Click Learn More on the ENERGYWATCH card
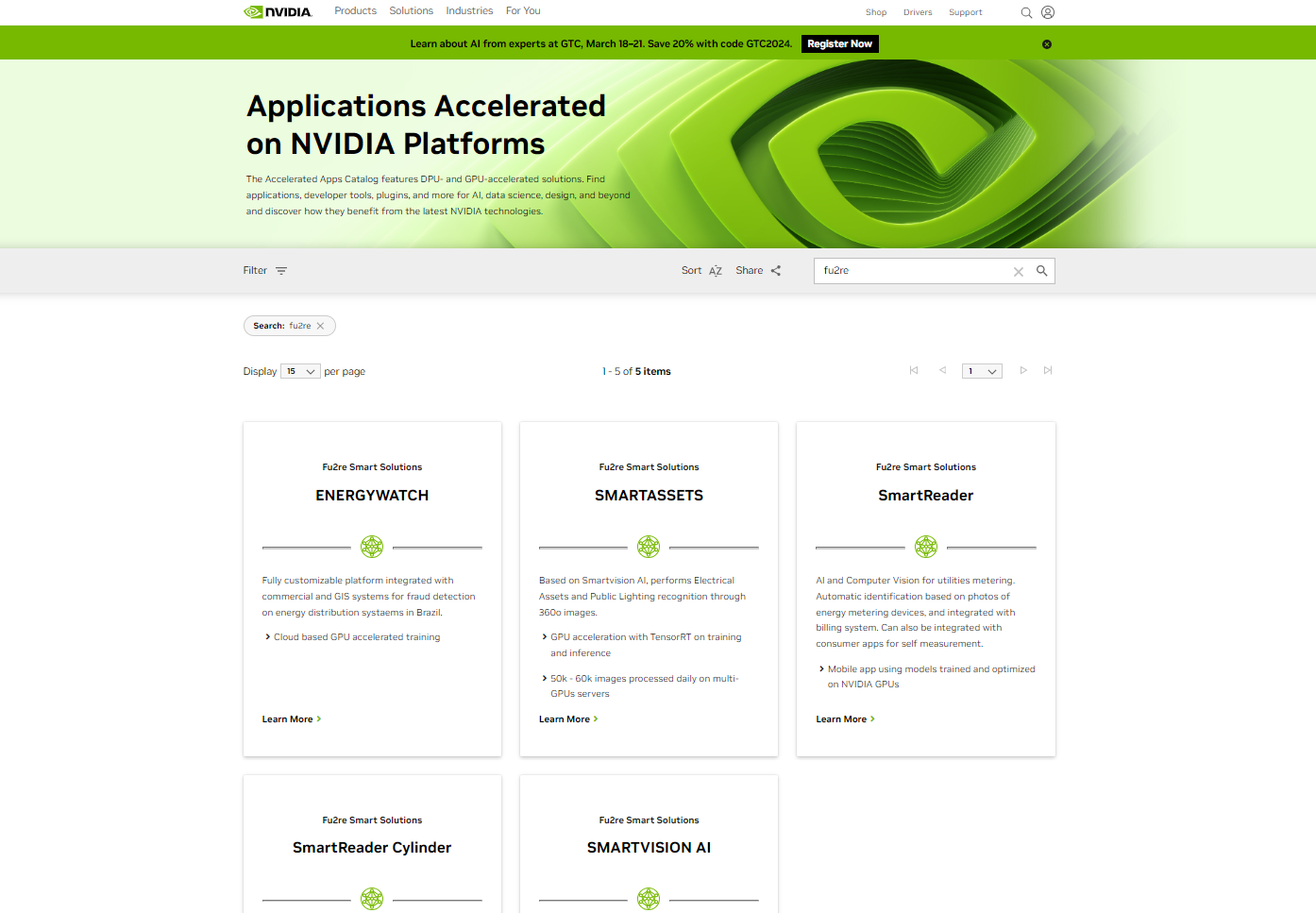The width and height of the screenshot is (1316, 913). coord(292,719)
